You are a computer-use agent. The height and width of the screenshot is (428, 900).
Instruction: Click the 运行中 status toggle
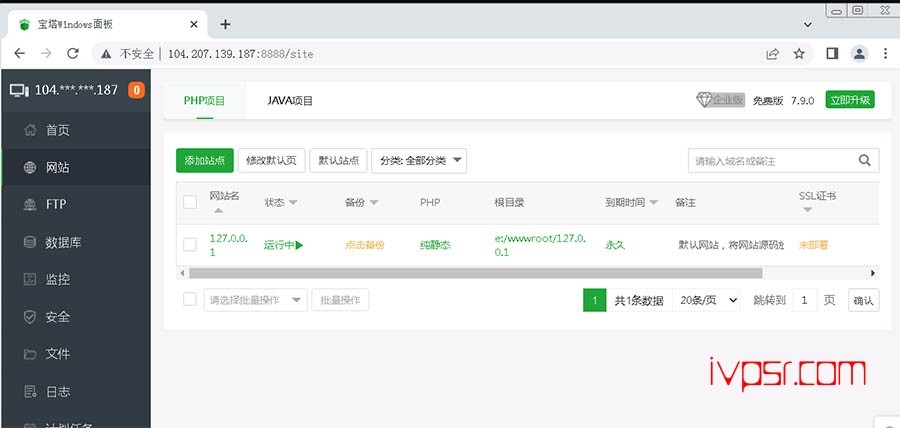284,245
